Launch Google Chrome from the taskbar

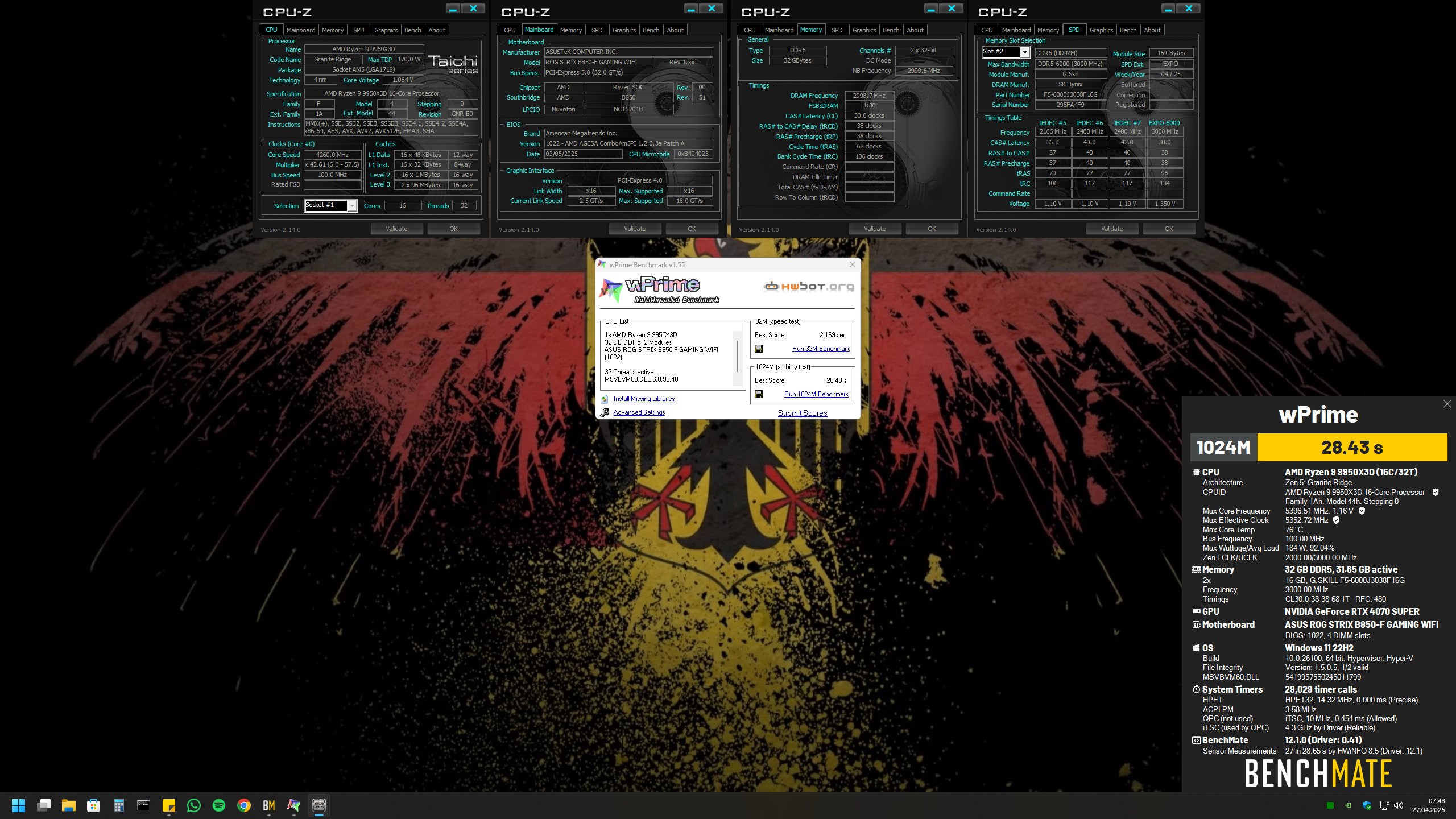[x=244, y=805]
